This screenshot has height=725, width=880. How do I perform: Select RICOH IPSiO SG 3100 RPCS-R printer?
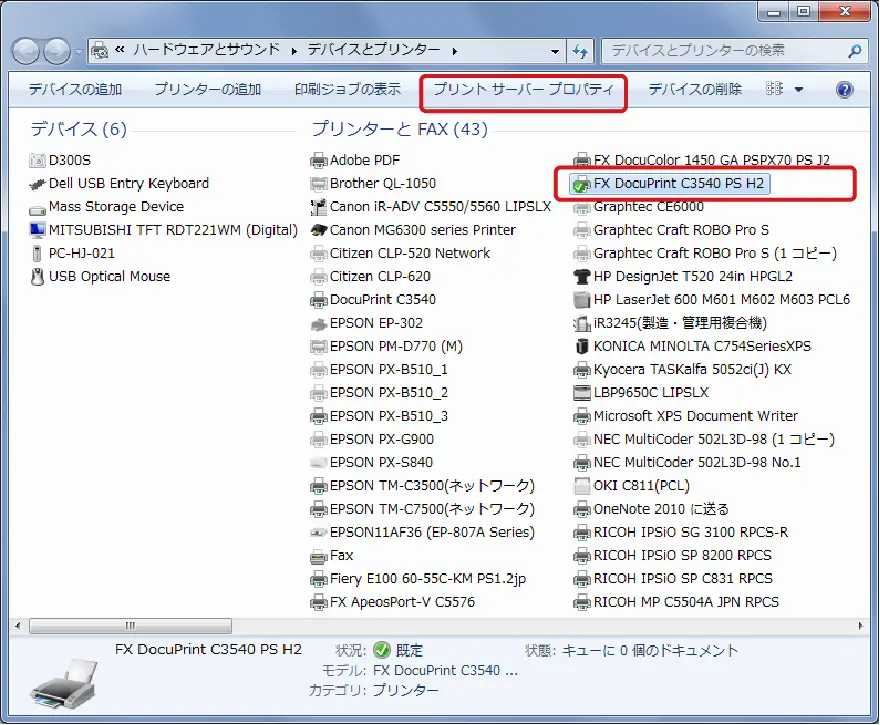tap(681, 533)
